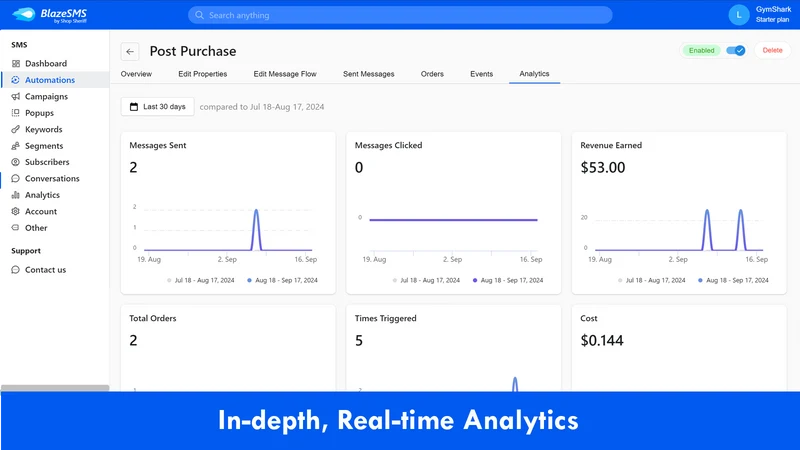Click the Segments sidebar icon

pyautogui.click(x=16, y=146)
